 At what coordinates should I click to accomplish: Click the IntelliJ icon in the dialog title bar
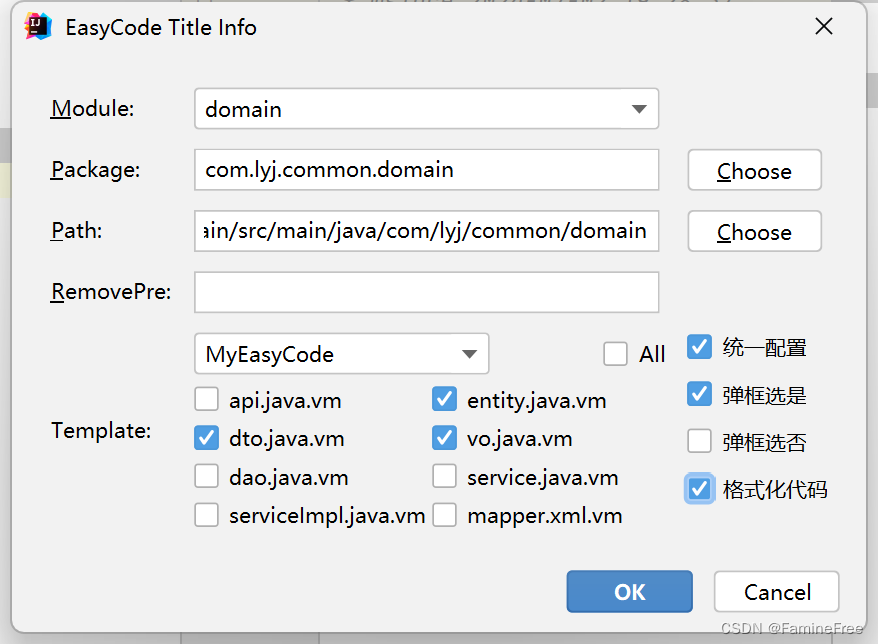pos(38,26)
